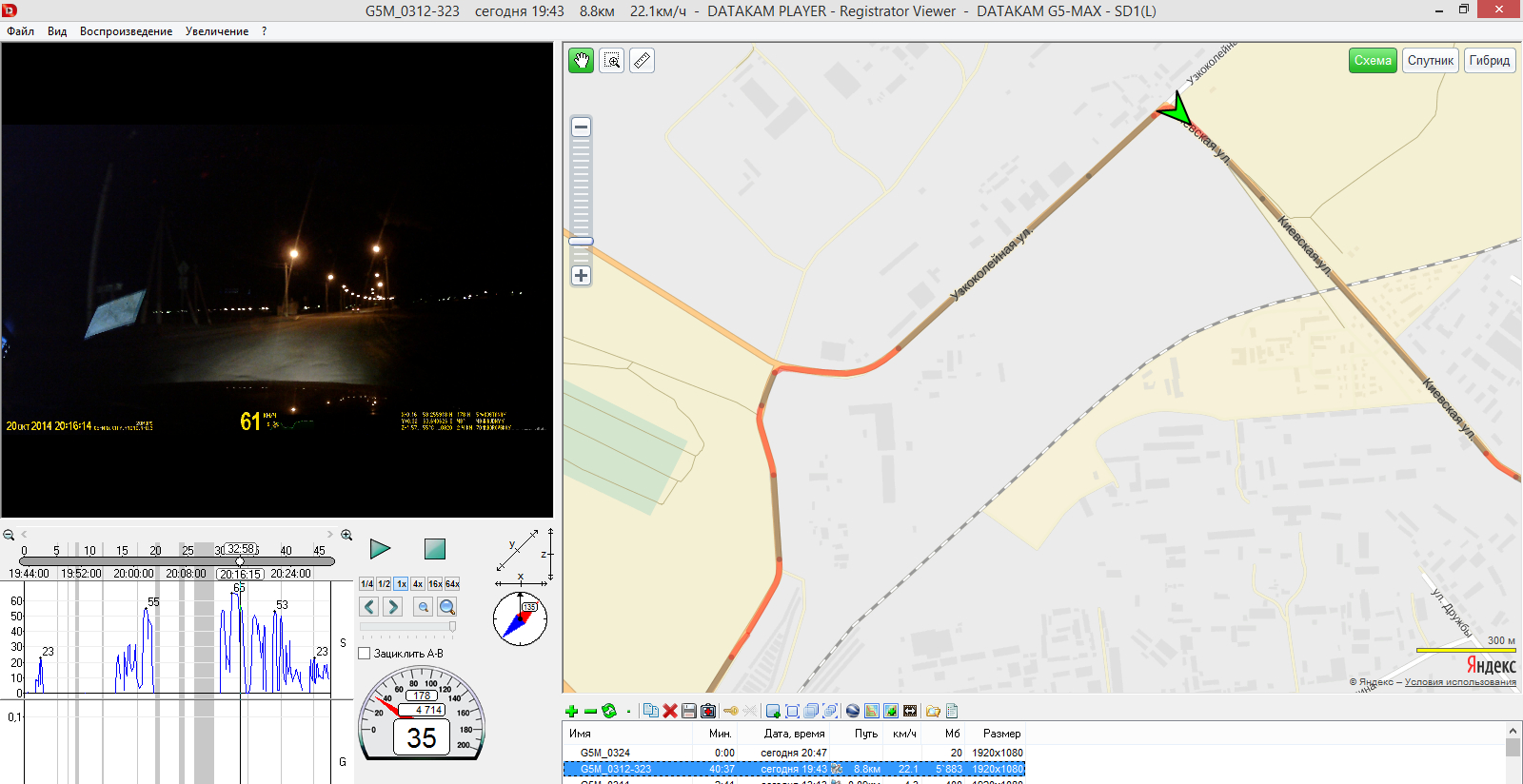Click the open folder icon in the file toolbar
This screenshot has width=1523, height=784.
(933, 711)
